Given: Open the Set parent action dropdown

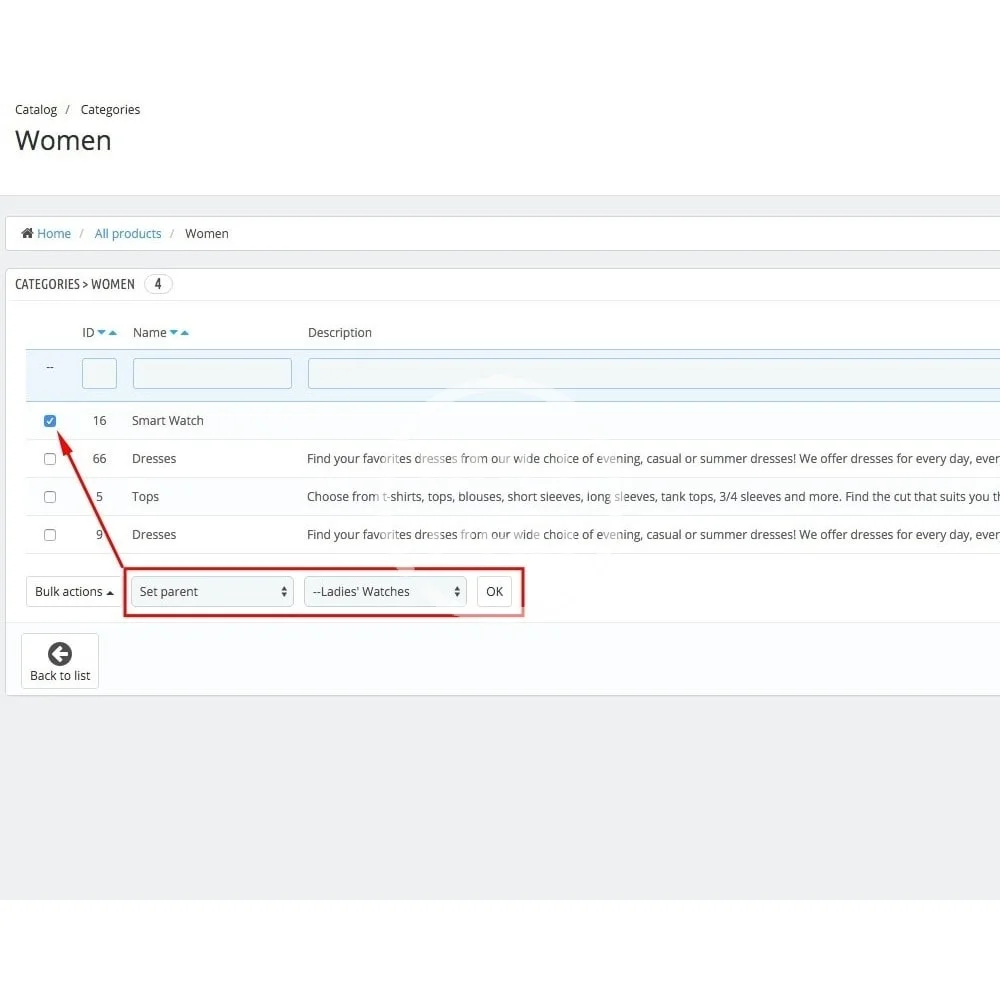Looking at the screenshot, I should click(x=212, y=592).
